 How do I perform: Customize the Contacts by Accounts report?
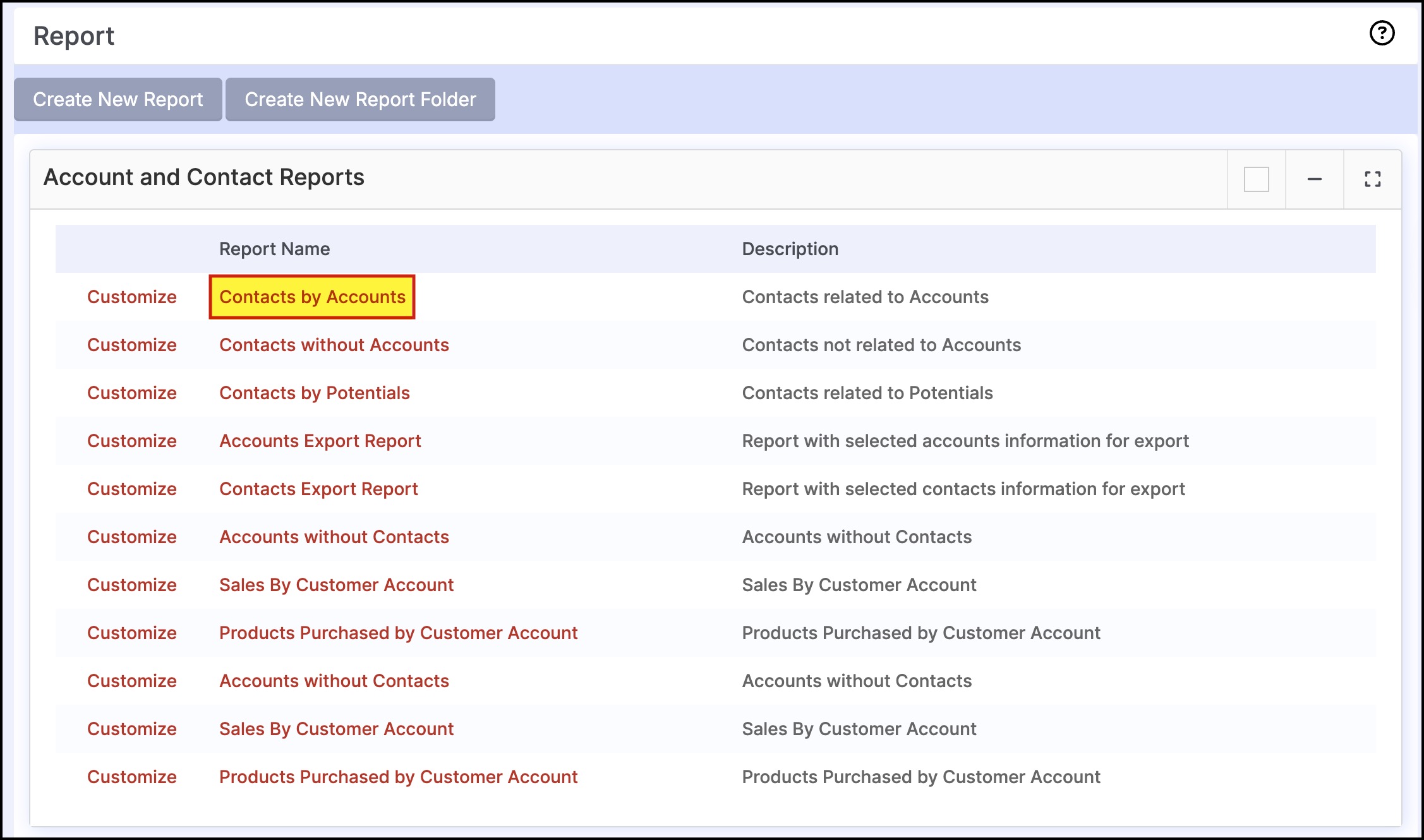pyautogui.click(x=132, y=297)
